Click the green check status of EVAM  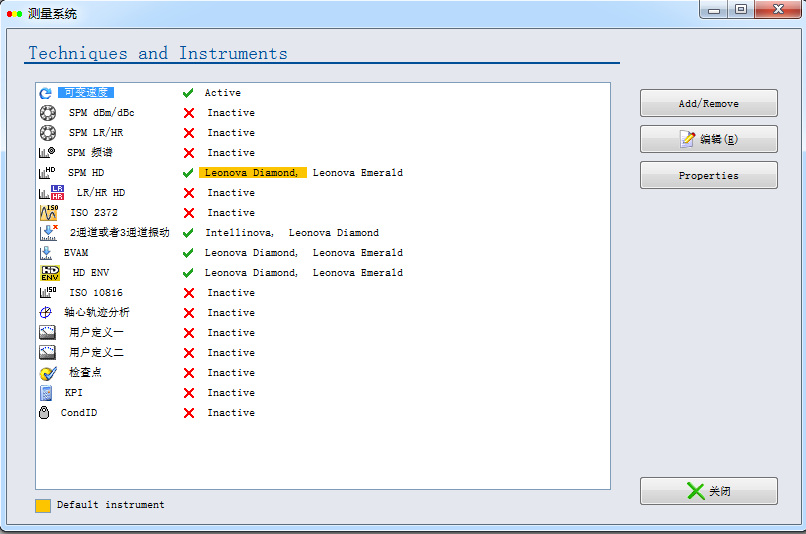click(x=188, y=253)
